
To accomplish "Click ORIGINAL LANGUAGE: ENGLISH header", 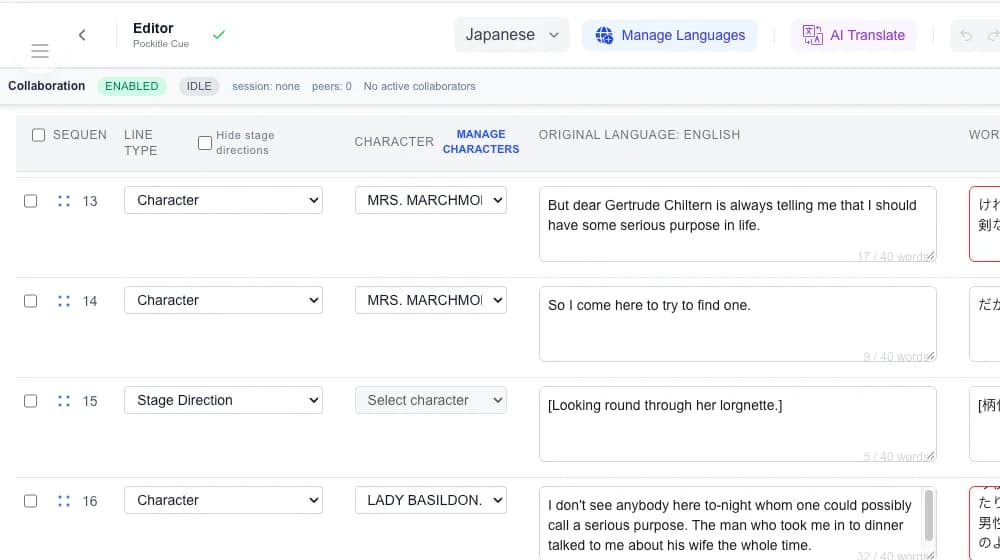I will 639,135.
